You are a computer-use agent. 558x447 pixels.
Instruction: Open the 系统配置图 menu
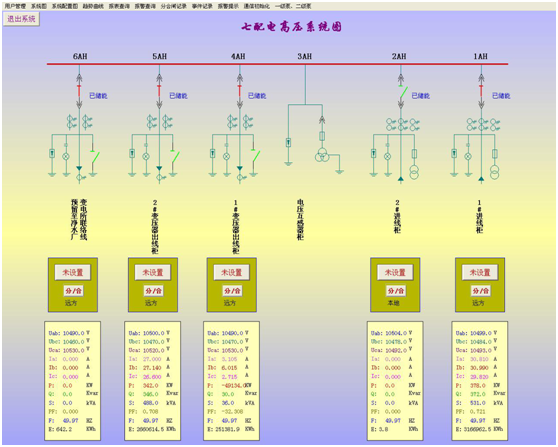pyautogui.click(x=64, y=6)
